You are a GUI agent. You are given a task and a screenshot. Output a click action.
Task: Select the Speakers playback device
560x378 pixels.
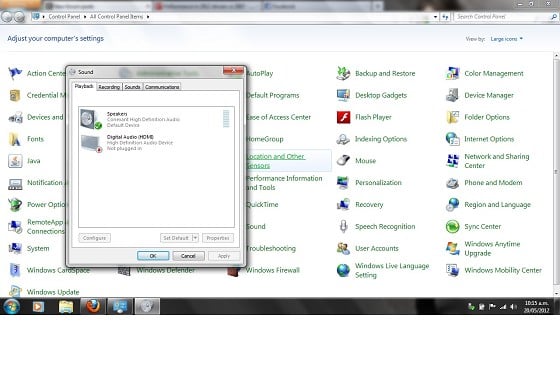point(156,119)
